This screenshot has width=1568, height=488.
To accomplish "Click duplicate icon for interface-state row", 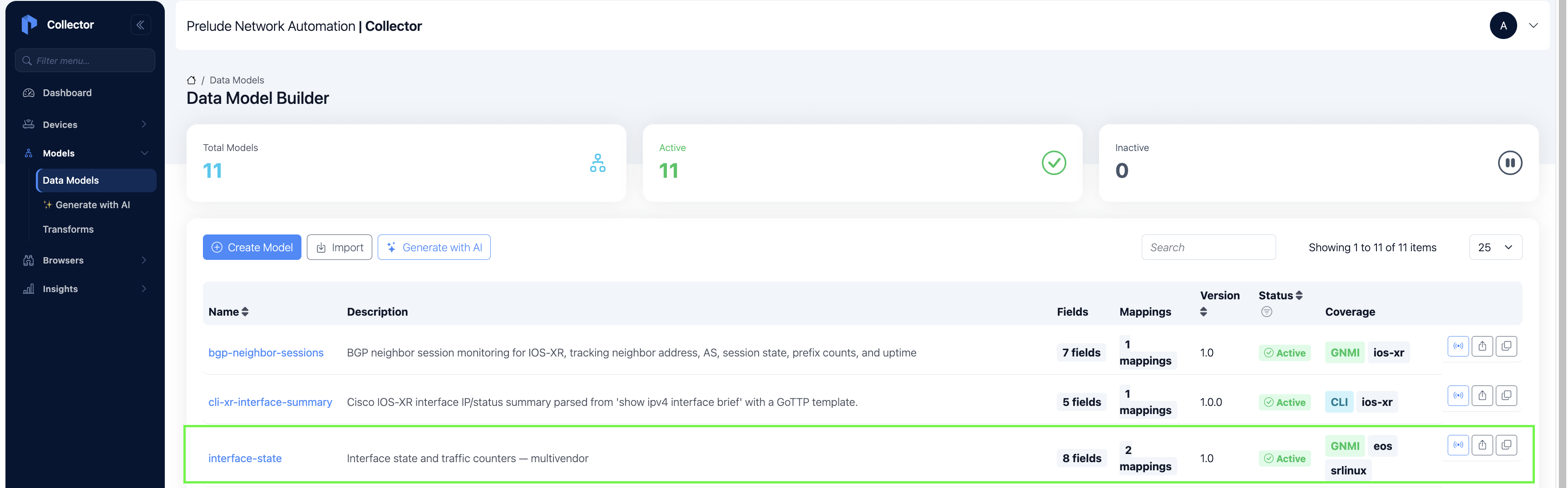I will (x=1507, y=445).
